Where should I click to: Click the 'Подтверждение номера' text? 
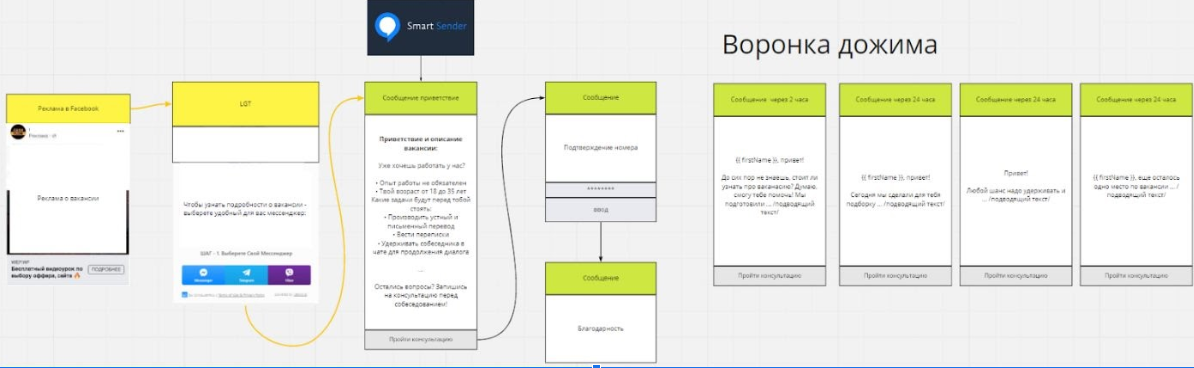point(601,148)
